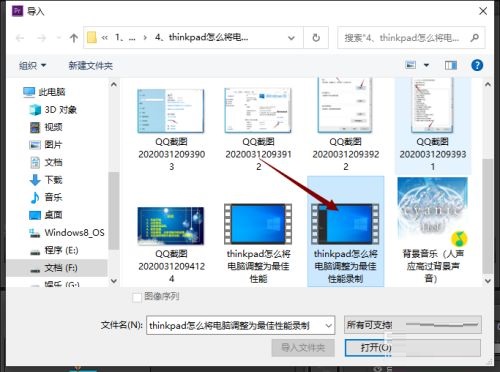Viewport: 500px width, 372px height.
Task: Tick the 图像序列 checkbox
Action: tap(137, 297)
